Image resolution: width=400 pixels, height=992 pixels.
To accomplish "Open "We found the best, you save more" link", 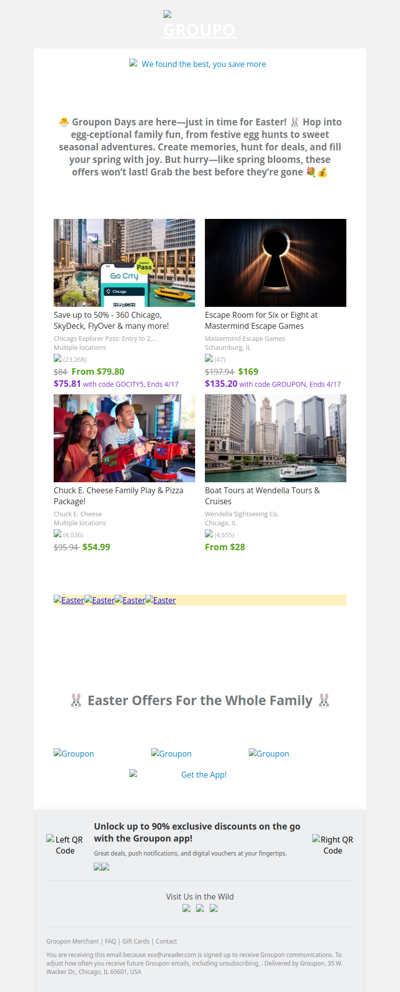I will [197, 64].
